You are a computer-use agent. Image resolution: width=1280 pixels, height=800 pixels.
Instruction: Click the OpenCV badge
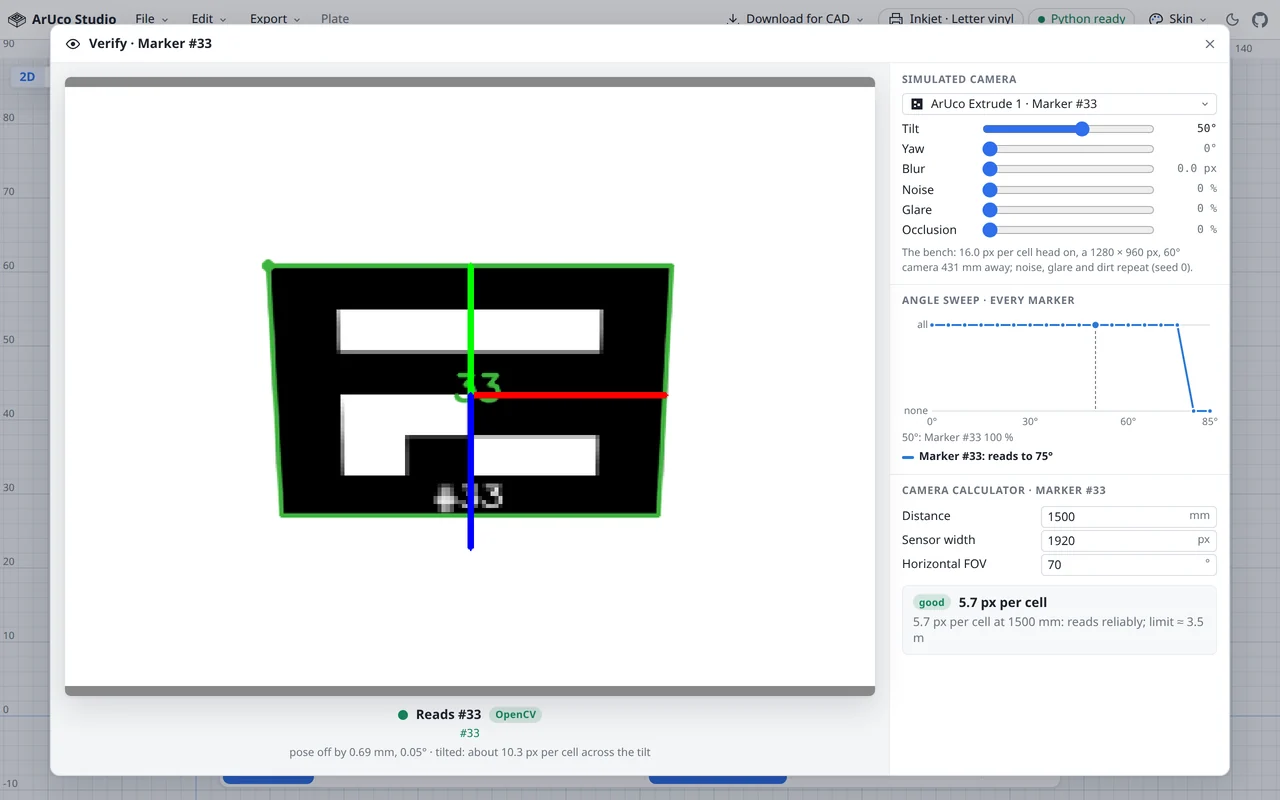516,715
